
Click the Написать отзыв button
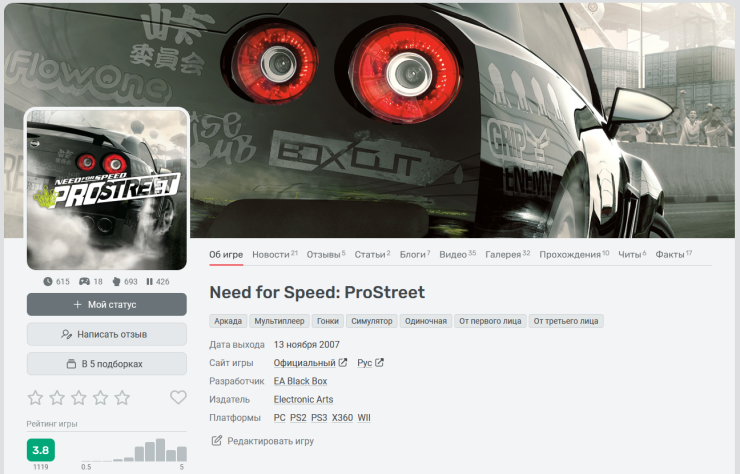tap(107, 334)
